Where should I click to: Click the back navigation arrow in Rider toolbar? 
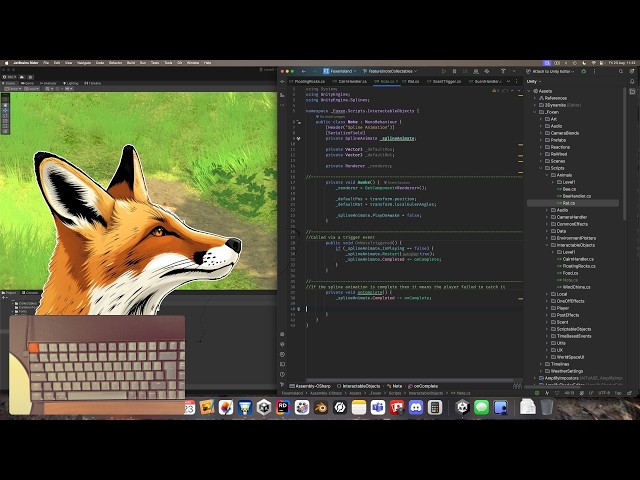click(x=304, y=71)
